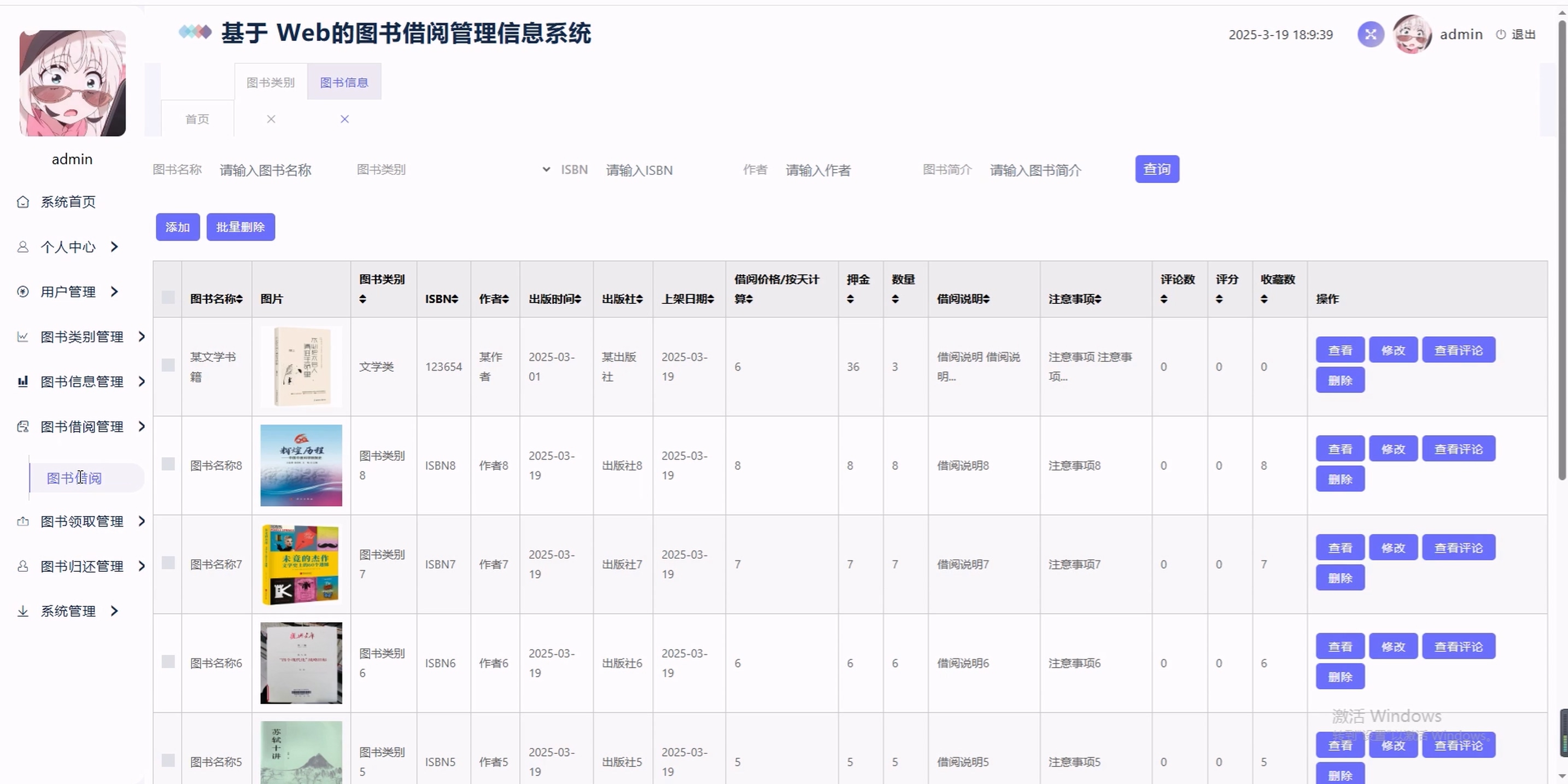Viewport: 1568px width, 784px height.
Task: Check the select-all header checkbox
Action: tap(168, 297)
